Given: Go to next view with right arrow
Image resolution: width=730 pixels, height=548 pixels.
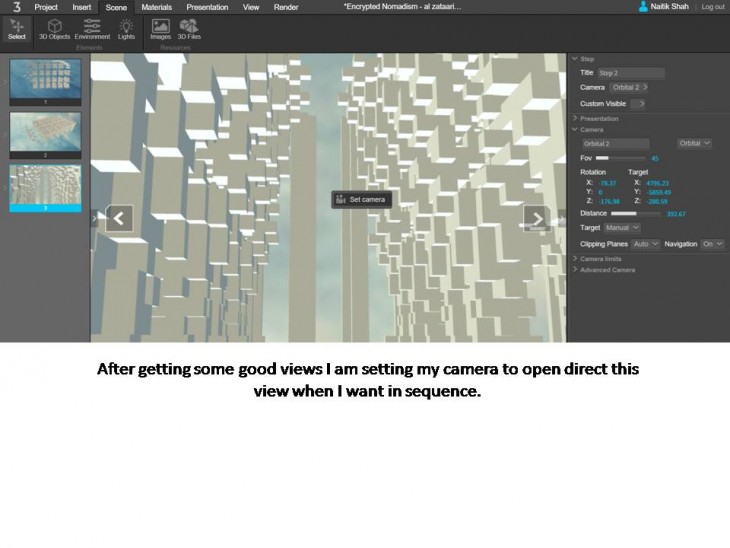Looking at the screenshot, I should (536, 218).
